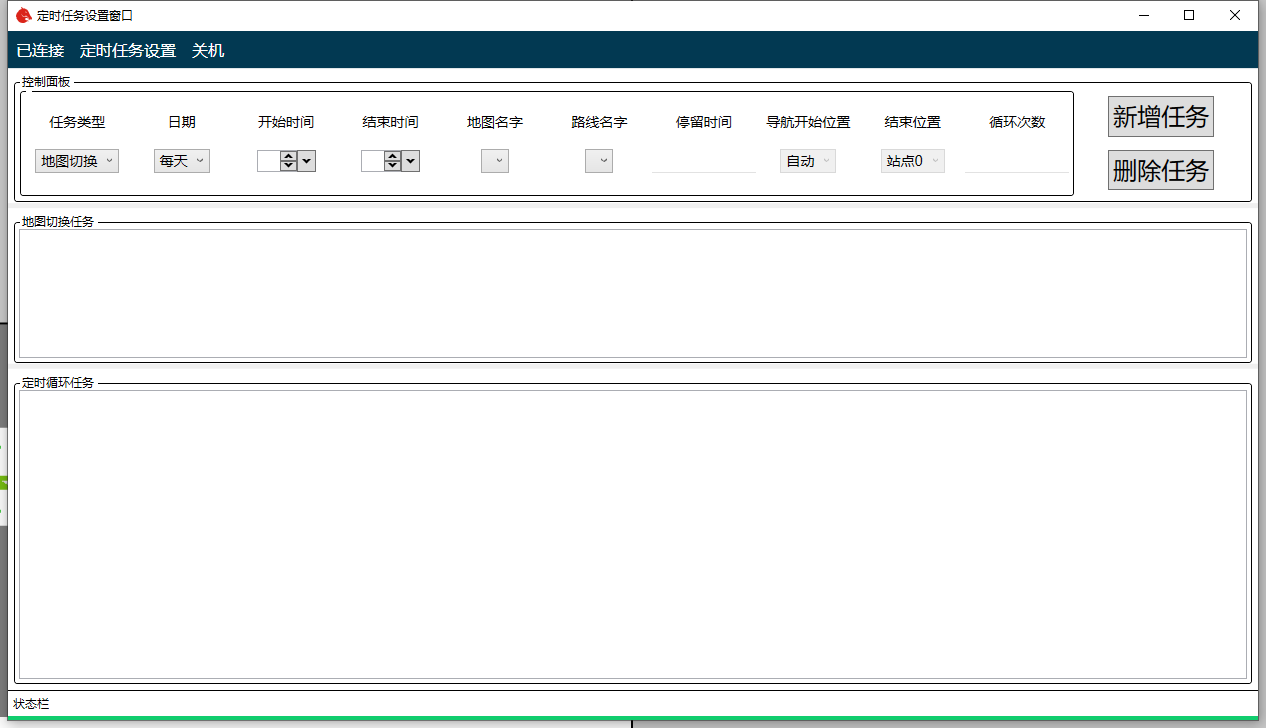Image resolution: width=1266 pixels, height=728 pixels.
Task: Expand the 导航开始位置 dropdown showing 自动
Action: click(x=808, y=161)
